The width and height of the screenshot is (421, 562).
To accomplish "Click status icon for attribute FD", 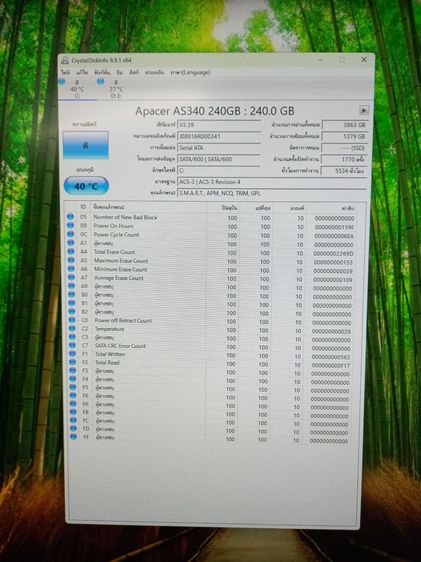I will click(x=73, y=428).
